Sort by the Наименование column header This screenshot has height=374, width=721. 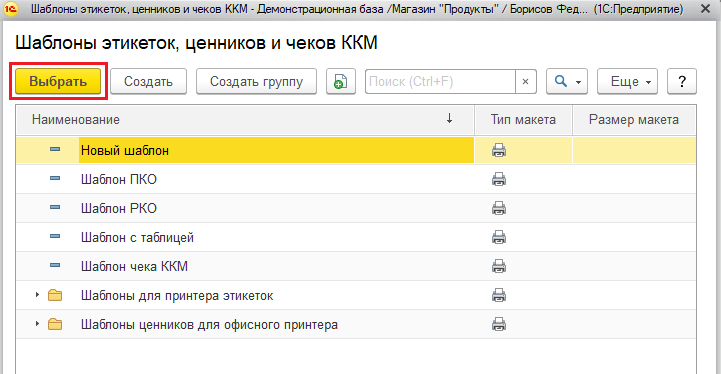(x=245, y=120)
